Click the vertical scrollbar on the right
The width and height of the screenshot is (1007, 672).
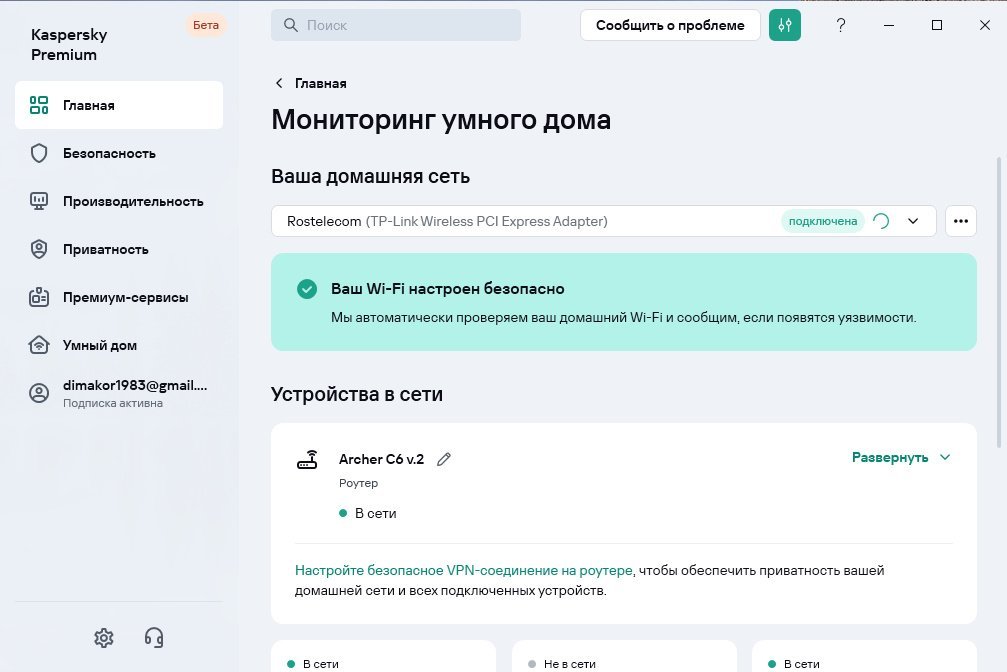click(x=999, y=302)
